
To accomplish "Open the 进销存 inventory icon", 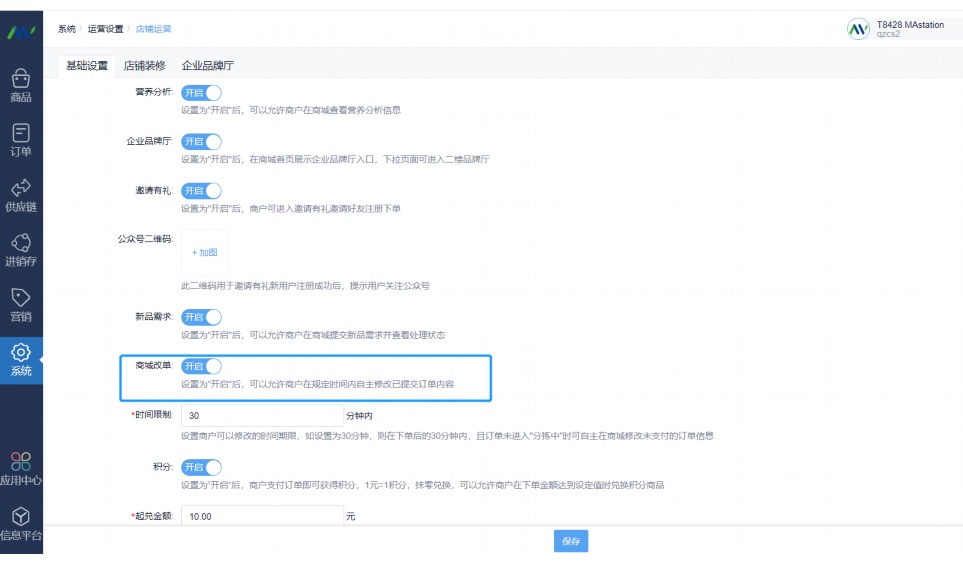I will coord(21,243).
